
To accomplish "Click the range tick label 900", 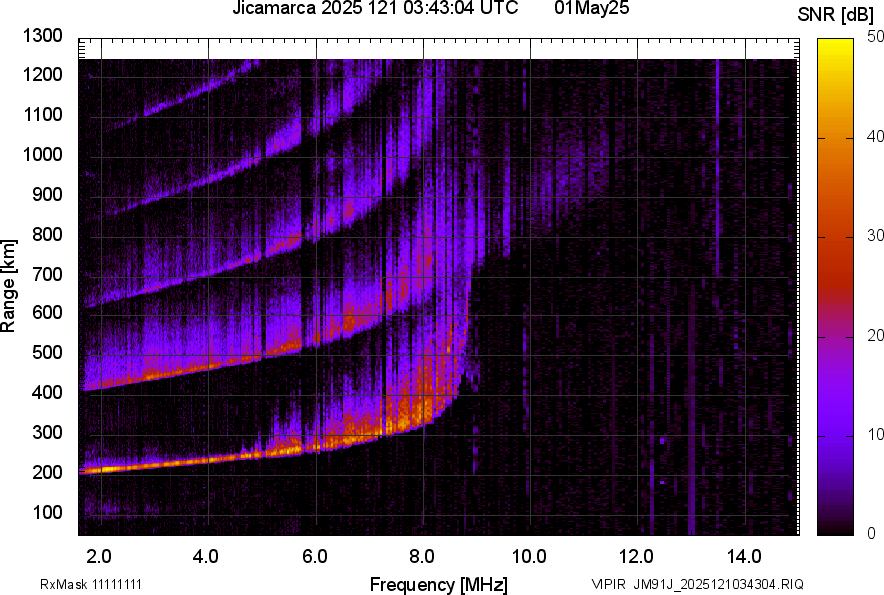I will (47, 194).
